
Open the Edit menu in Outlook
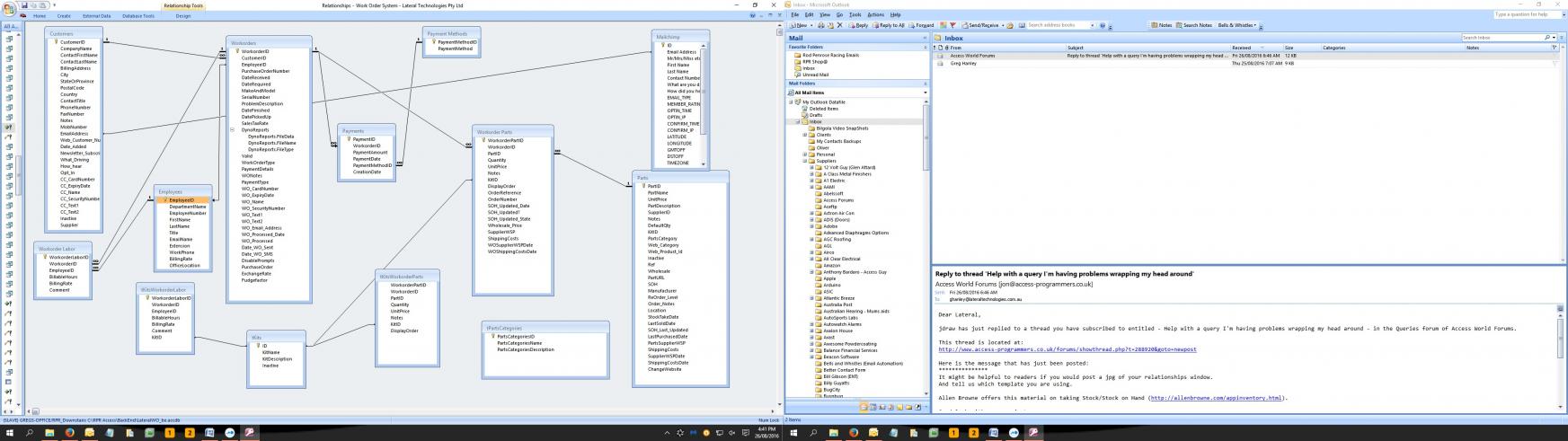click(x=809, y=14)
